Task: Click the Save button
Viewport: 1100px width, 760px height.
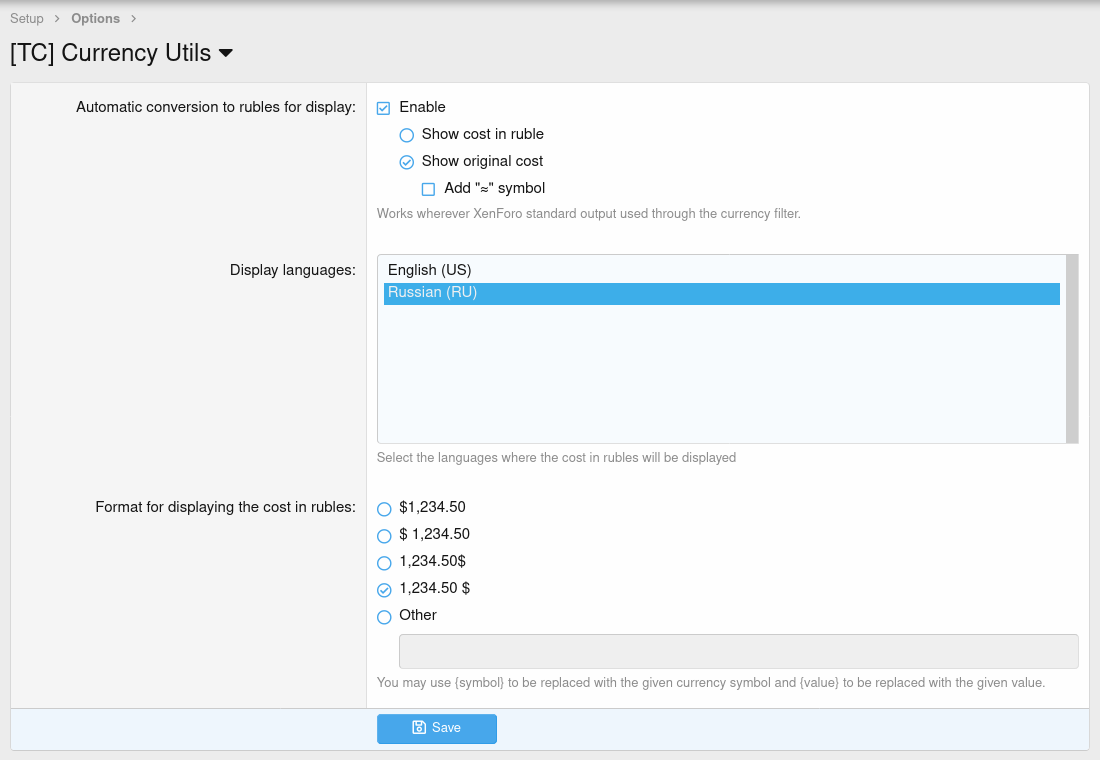Action: point(437,728)
